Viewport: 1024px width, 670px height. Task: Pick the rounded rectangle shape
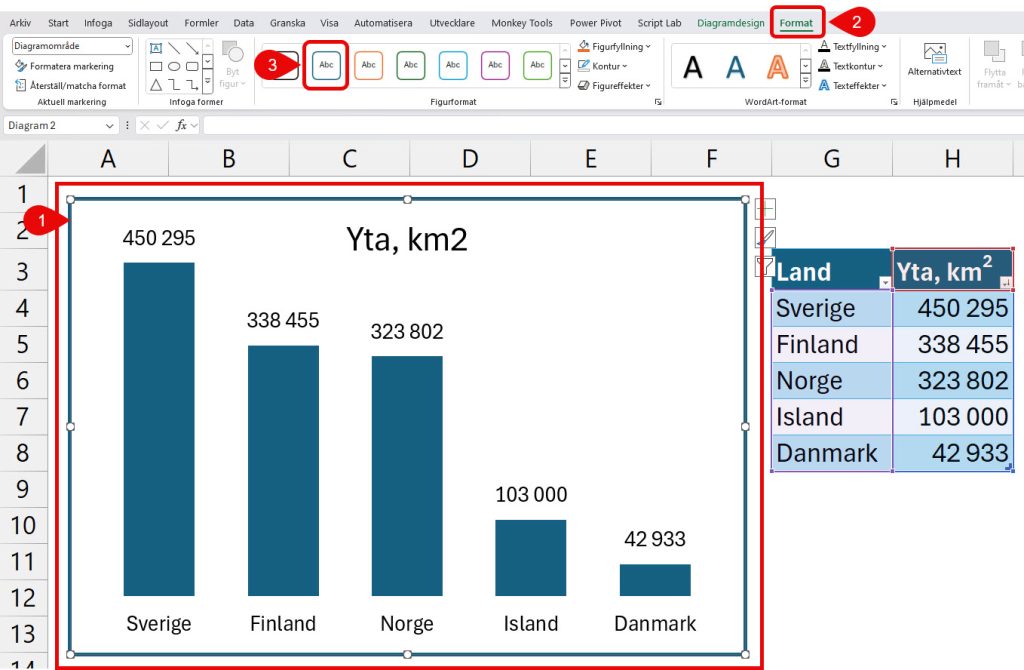[x=192, y=66]
